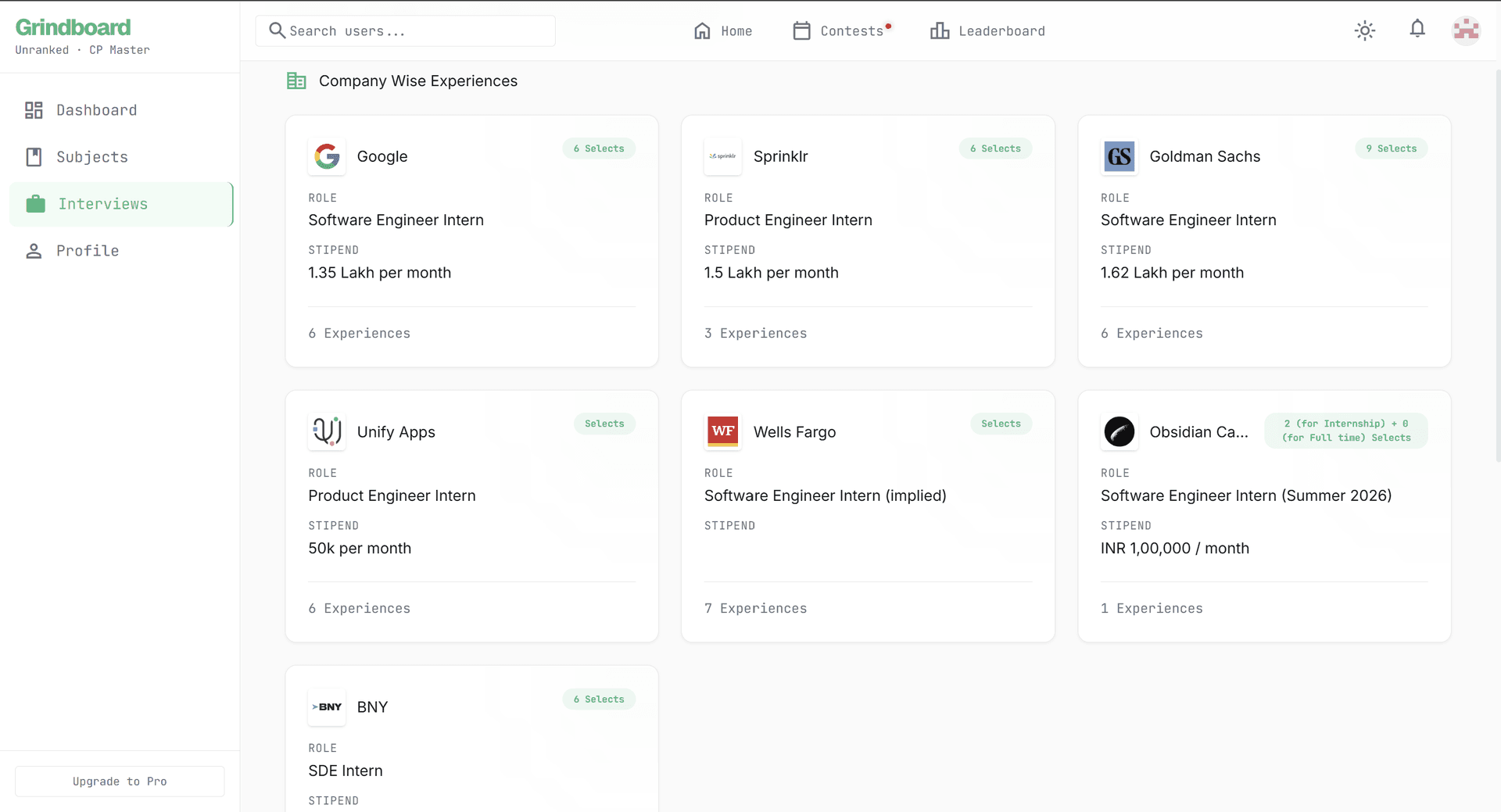Open user avatar menu
This screenshot has height=812, width=1501.
pyautogui.click(x=1466, y=30)
